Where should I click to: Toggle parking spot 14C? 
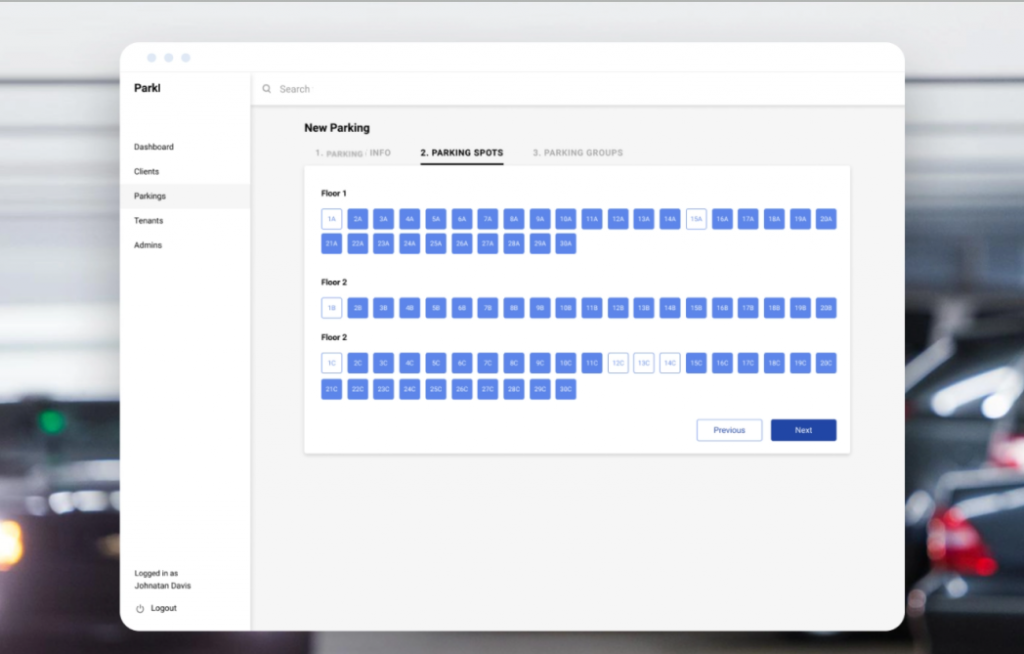(670, 363)
